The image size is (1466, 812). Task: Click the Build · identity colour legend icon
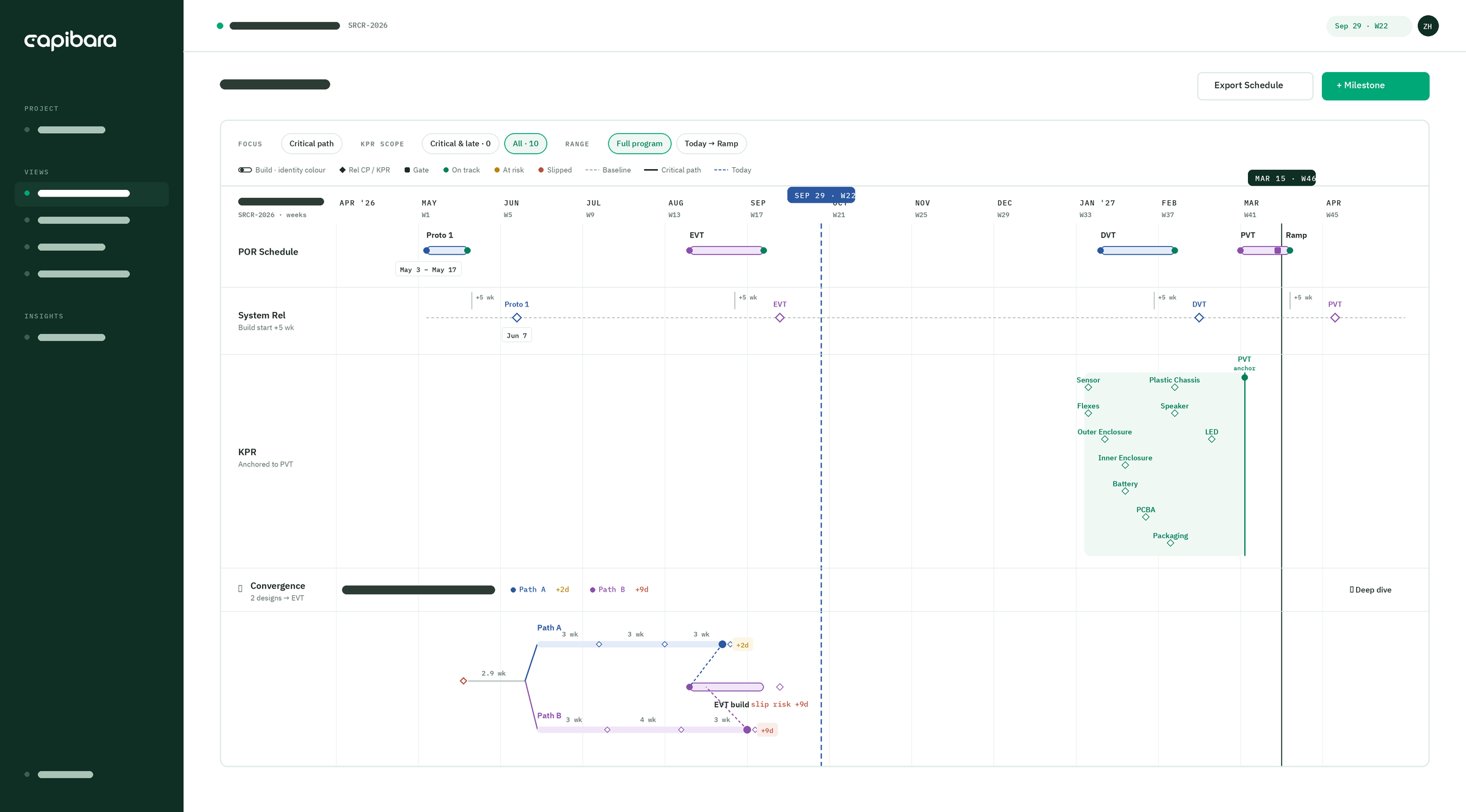(x=245, y=170)
